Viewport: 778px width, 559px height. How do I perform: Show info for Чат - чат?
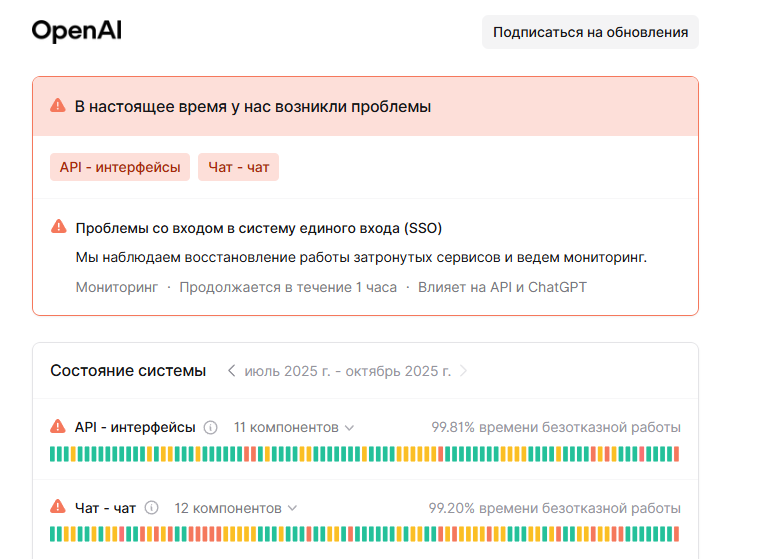151,508
